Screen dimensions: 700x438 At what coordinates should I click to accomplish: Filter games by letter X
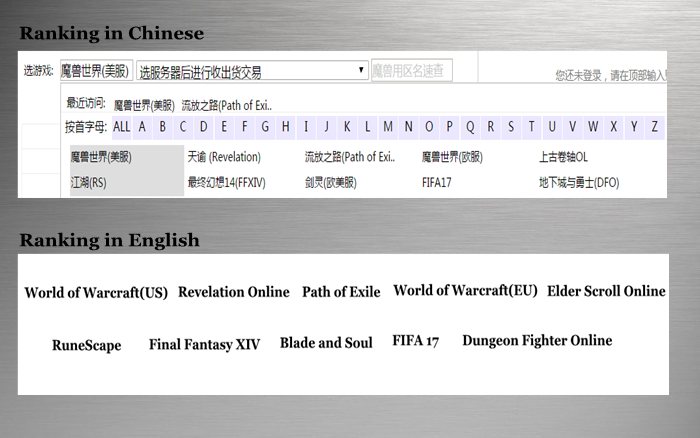(614, 127)
